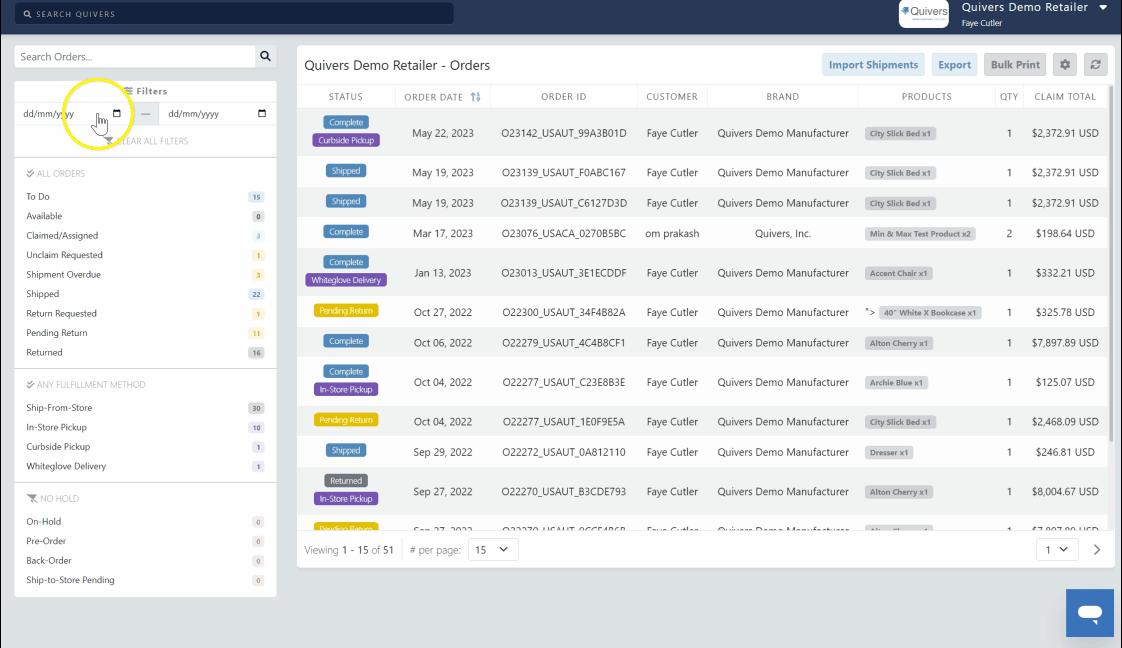The image size is (1122, 648).
Task: Open order O23076_USACA_0270B5BC
Action: [x=564, y=233]
